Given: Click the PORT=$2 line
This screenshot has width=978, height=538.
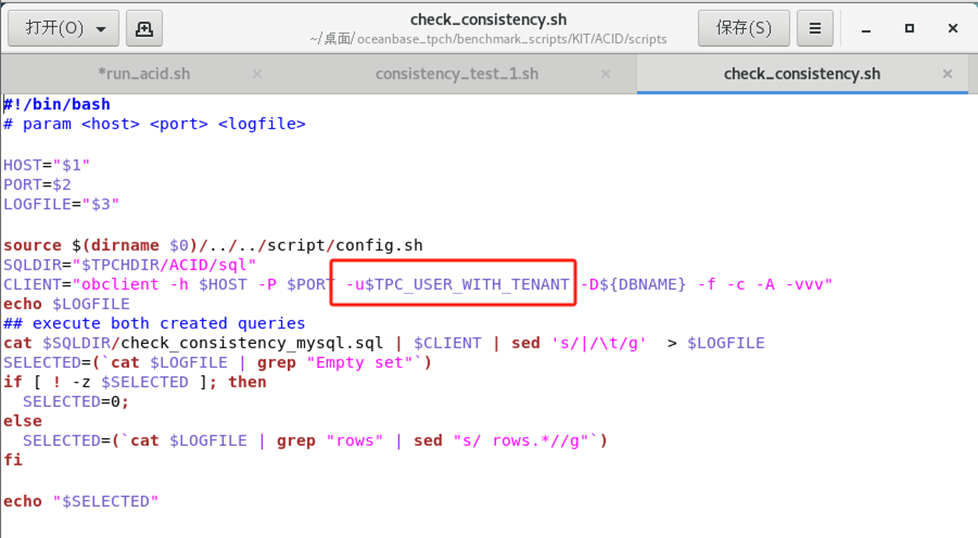Looking at the screenshot, I should [x=37, y=185].
